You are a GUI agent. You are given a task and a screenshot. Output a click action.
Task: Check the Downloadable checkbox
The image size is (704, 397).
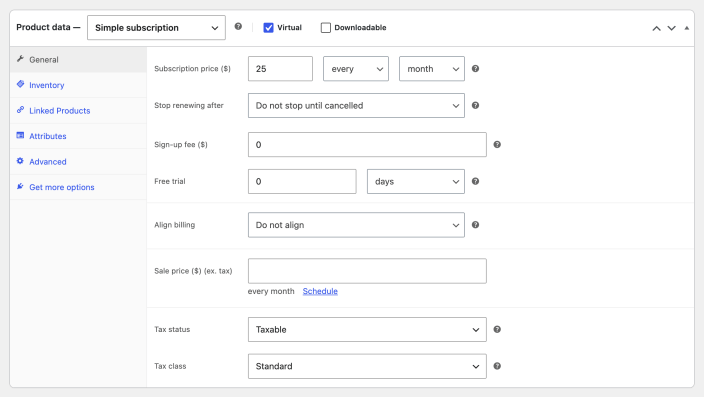coord(326,28)
